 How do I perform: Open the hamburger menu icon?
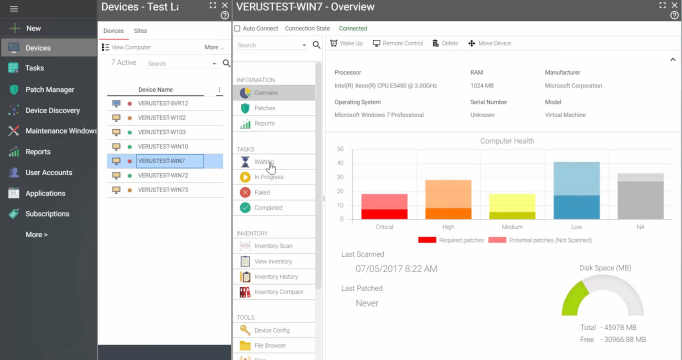(14, 9)
